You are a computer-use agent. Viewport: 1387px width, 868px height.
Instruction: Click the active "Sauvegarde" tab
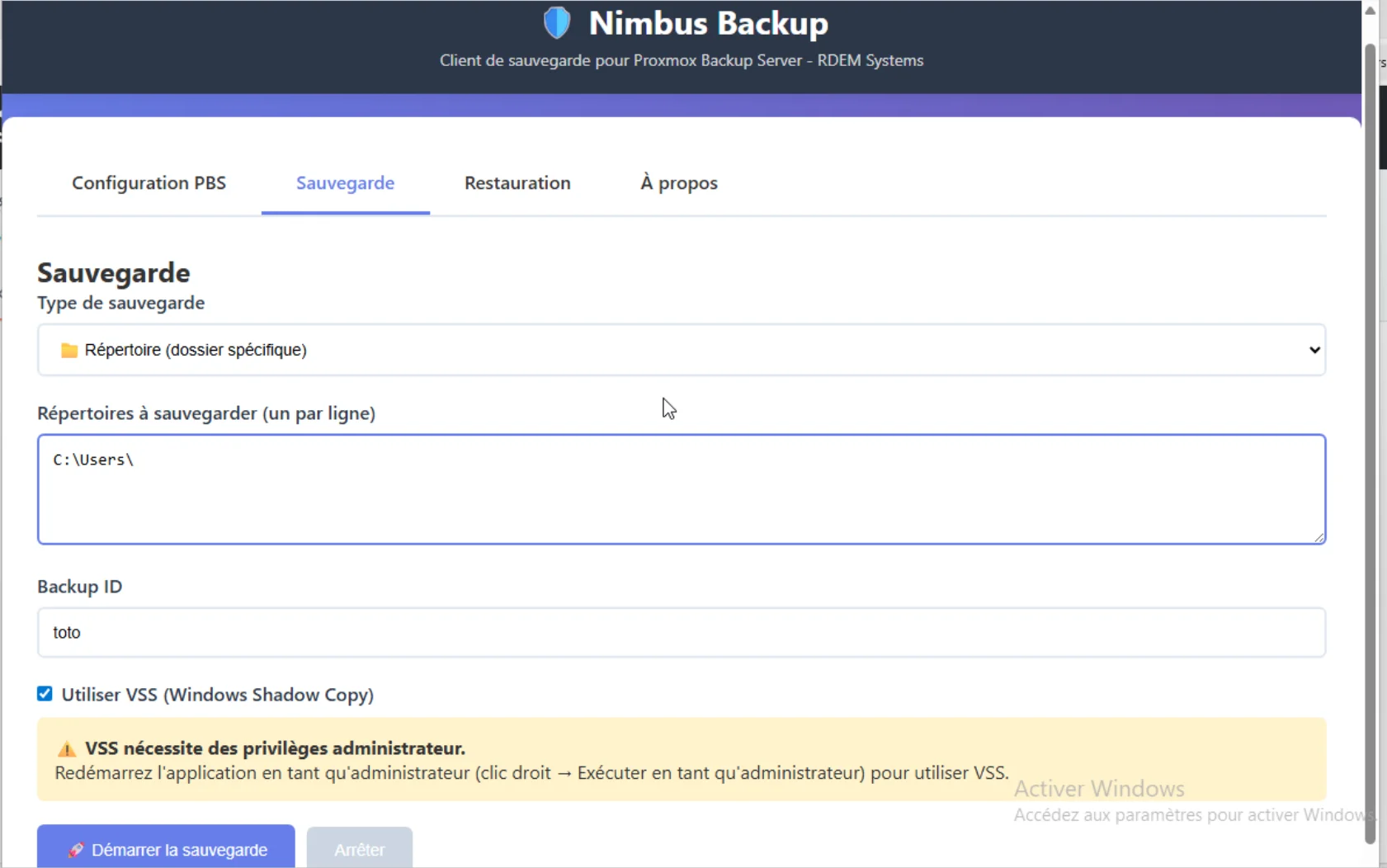(x=345, y=183)
